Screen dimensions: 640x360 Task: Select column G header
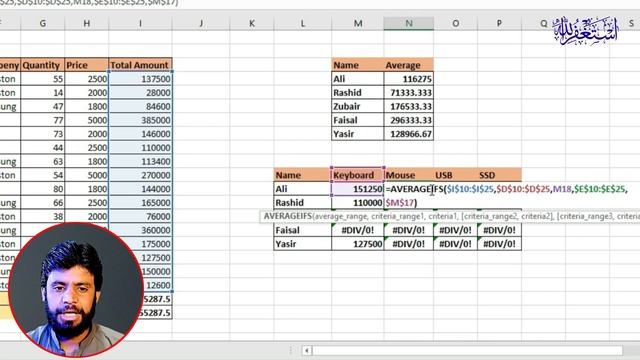(42, 23)
